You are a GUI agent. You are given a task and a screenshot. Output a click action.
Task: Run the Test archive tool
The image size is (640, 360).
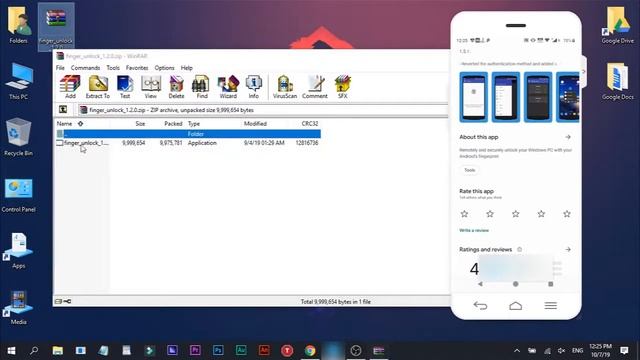click(x=125, y=87)
